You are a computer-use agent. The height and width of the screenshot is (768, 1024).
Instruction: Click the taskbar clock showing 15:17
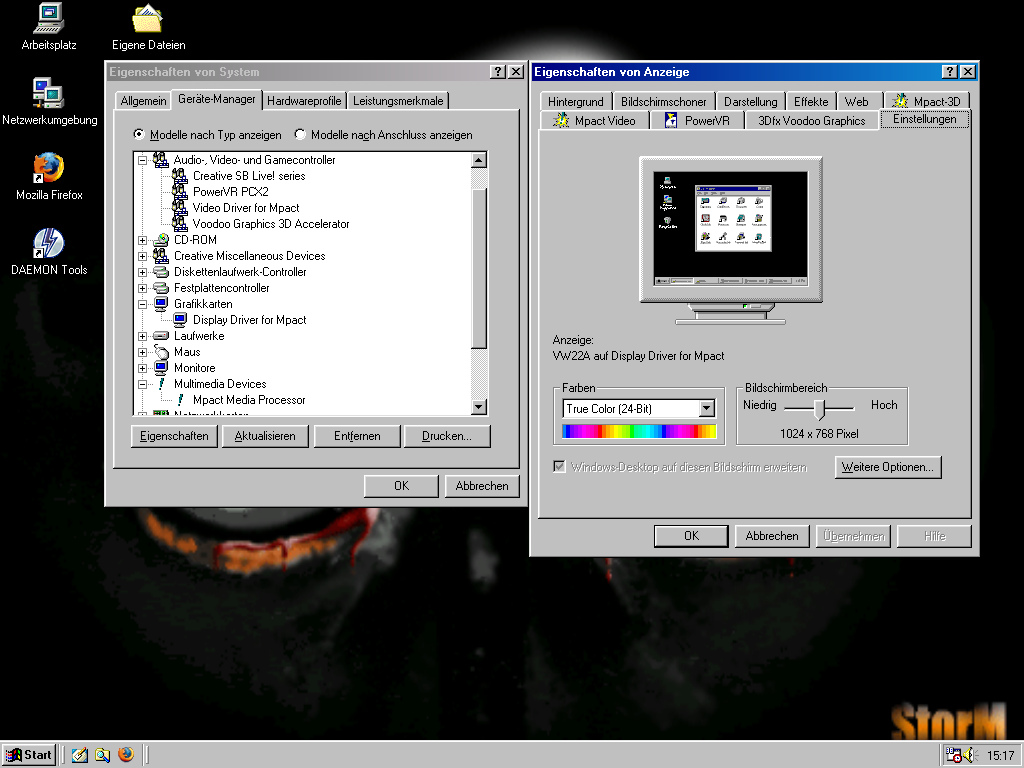pyautogui.click(x=1000, y=756)
